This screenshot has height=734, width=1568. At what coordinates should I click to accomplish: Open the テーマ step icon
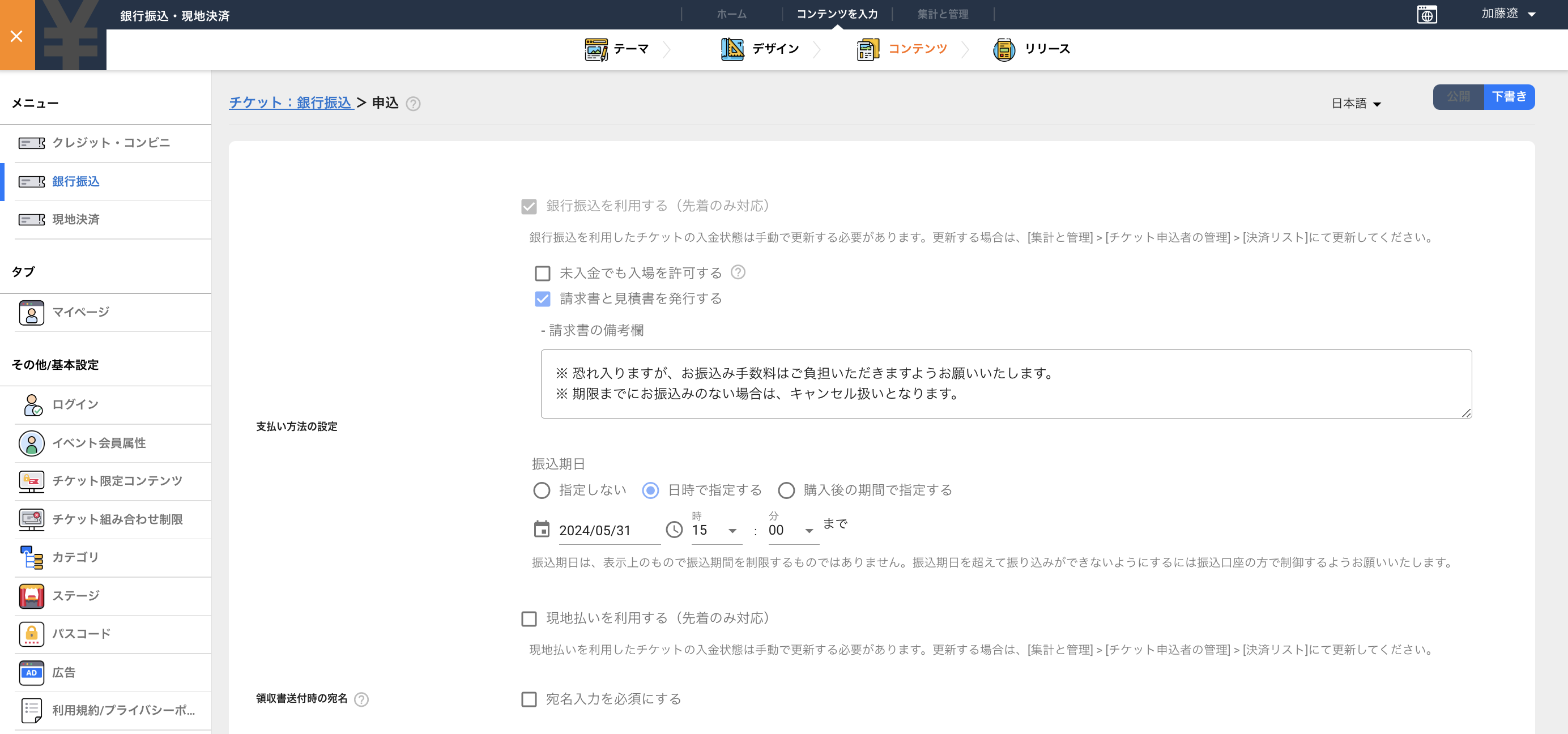pos(597,49)
